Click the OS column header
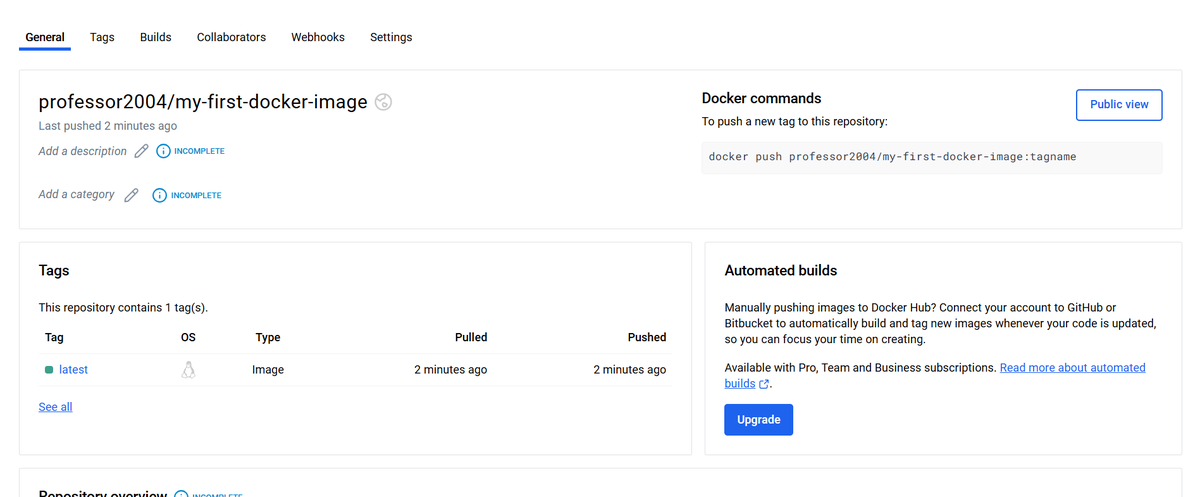The width and height of the screenshot is (1200, 497). click(188, 337)
